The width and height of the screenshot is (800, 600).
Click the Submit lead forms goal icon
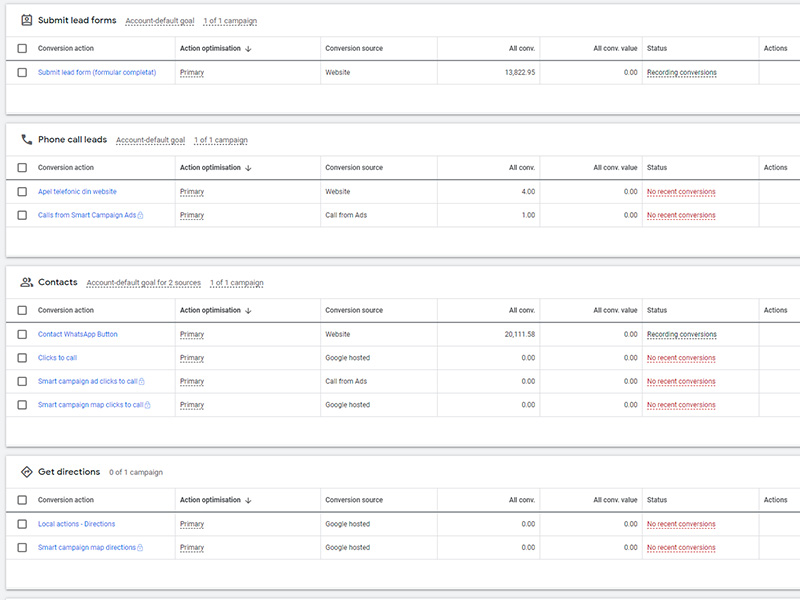27,20
